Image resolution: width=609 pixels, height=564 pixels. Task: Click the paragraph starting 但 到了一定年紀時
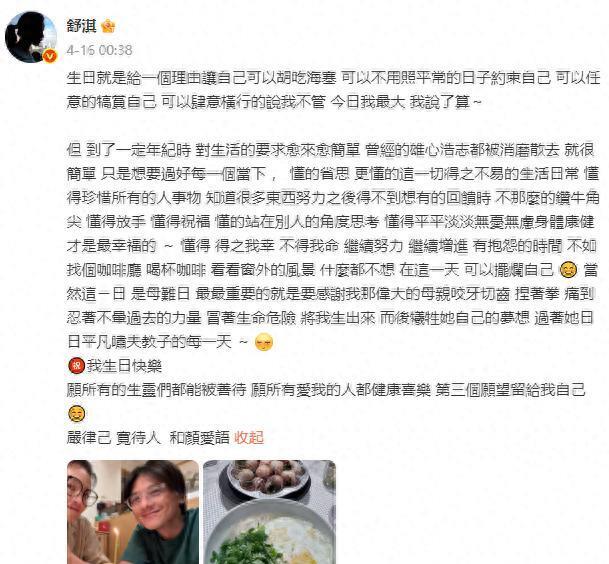pos(333,245)
